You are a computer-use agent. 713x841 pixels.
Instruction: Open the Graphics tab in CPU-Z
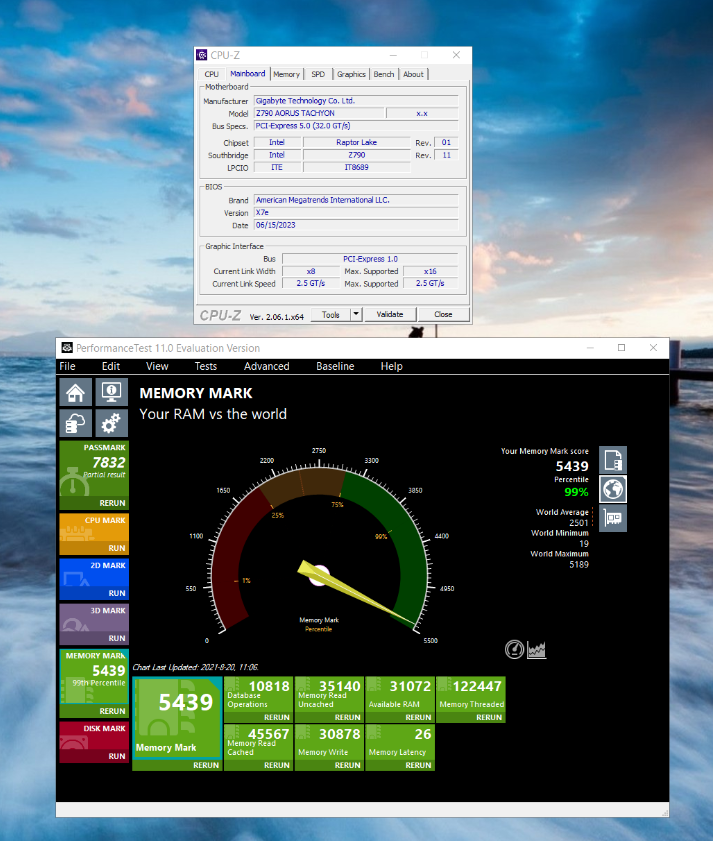point(351,74)
